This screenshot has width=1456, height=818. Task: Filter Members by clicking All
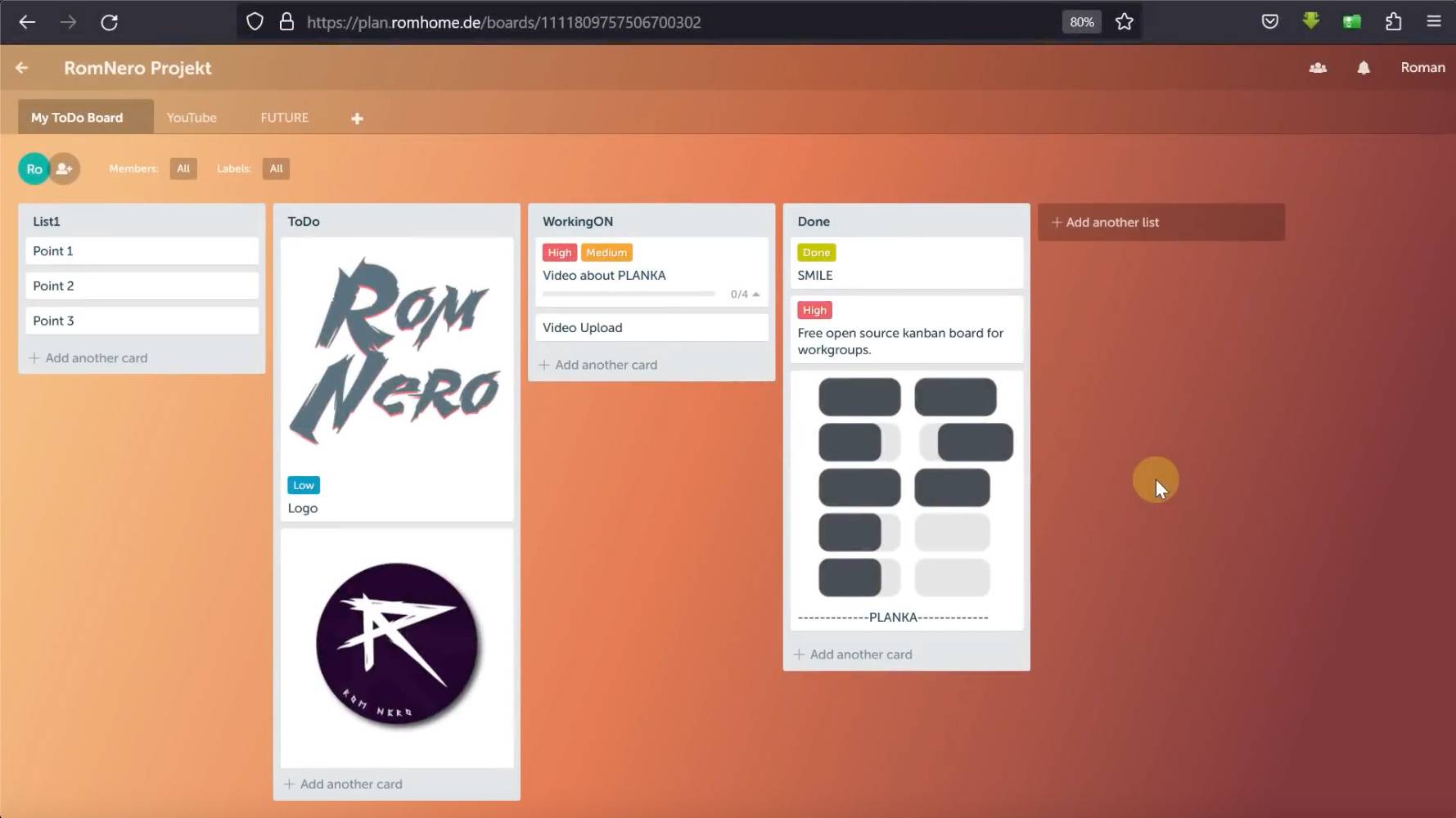tap(183, 169)
